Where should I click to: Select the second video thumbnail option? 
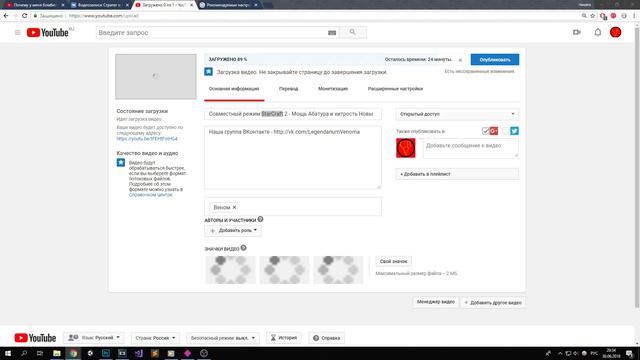(x=284, y=269)
